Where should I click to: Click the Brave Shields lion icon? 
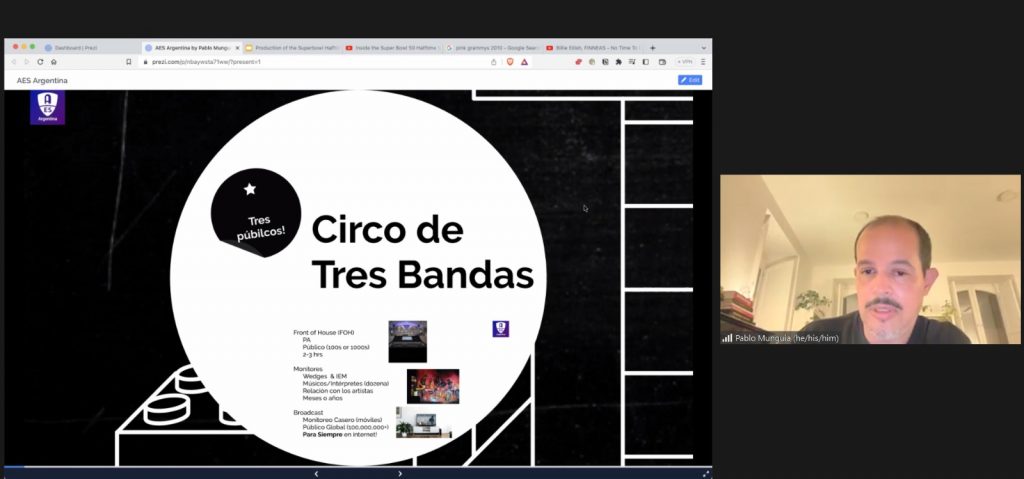tap(509, 62)
